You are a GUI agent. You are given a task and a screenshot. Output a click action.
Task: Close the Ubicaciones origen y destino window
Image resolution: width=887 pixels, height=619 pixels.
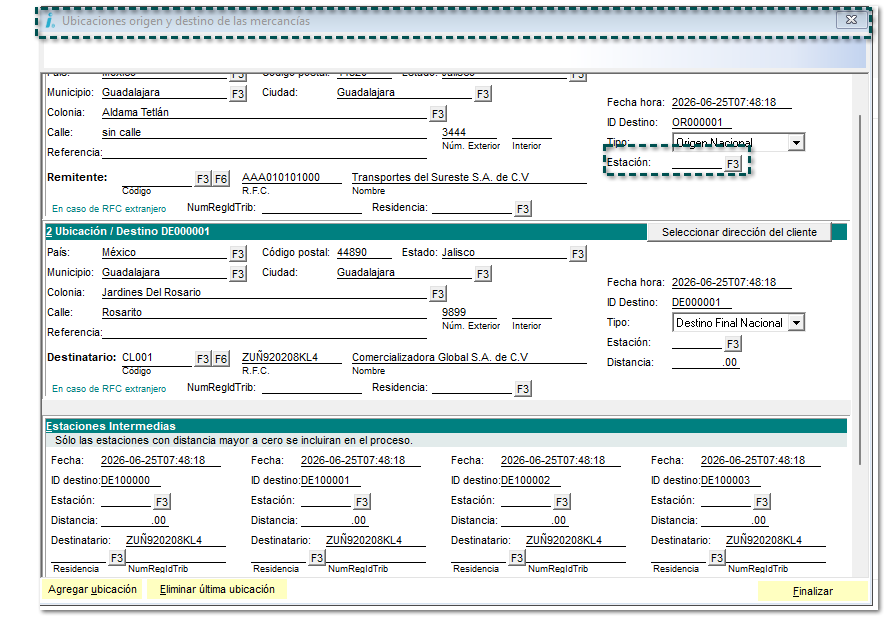(x=851, y=20)
